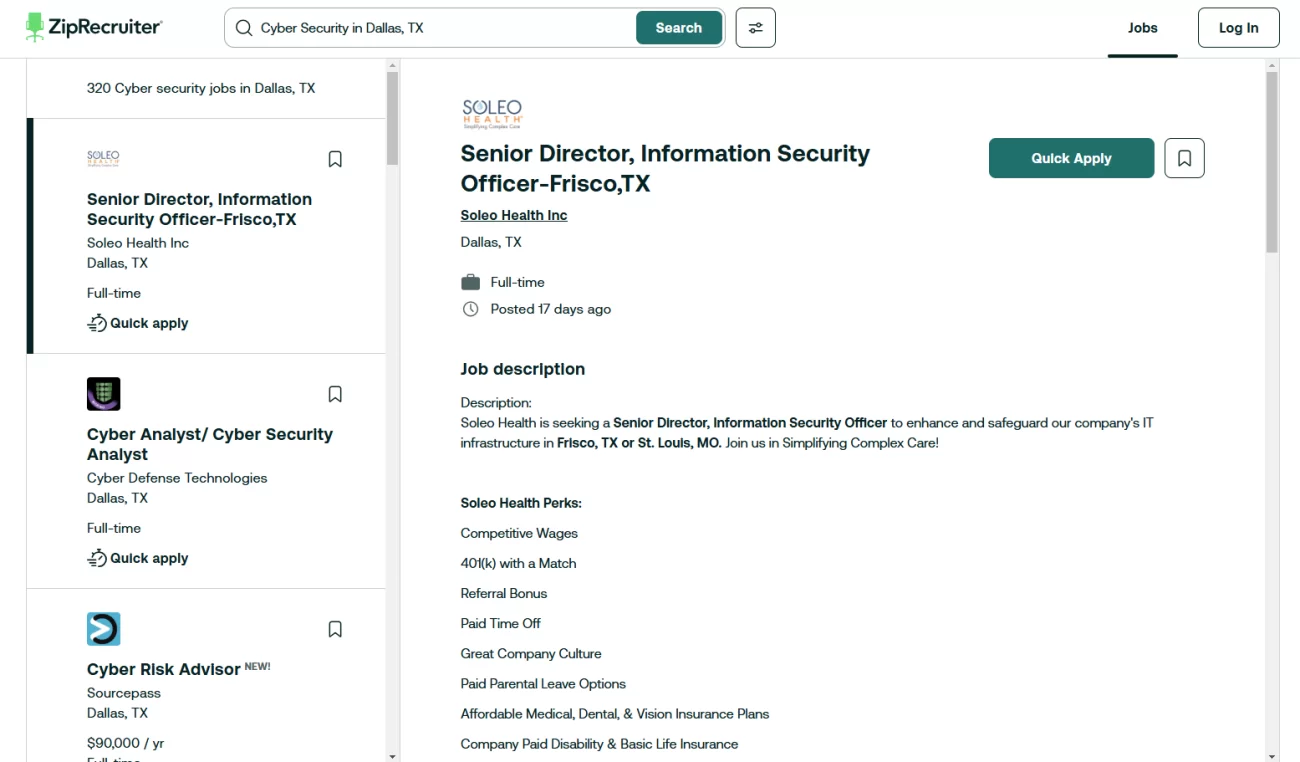Viewport: 1300px width, 762px height.
Task: Open the Soleo Health Inc company link
Action: coord(514,215)
